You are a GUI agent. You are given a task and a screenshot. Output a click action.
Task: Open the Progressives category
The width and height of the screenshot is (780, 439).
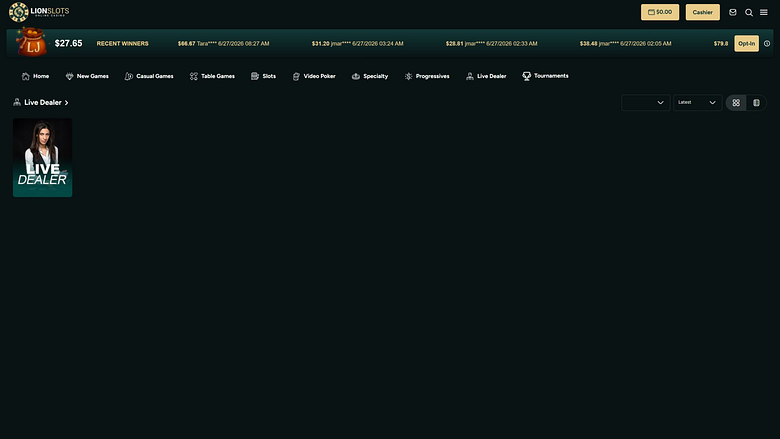point(427,76)
